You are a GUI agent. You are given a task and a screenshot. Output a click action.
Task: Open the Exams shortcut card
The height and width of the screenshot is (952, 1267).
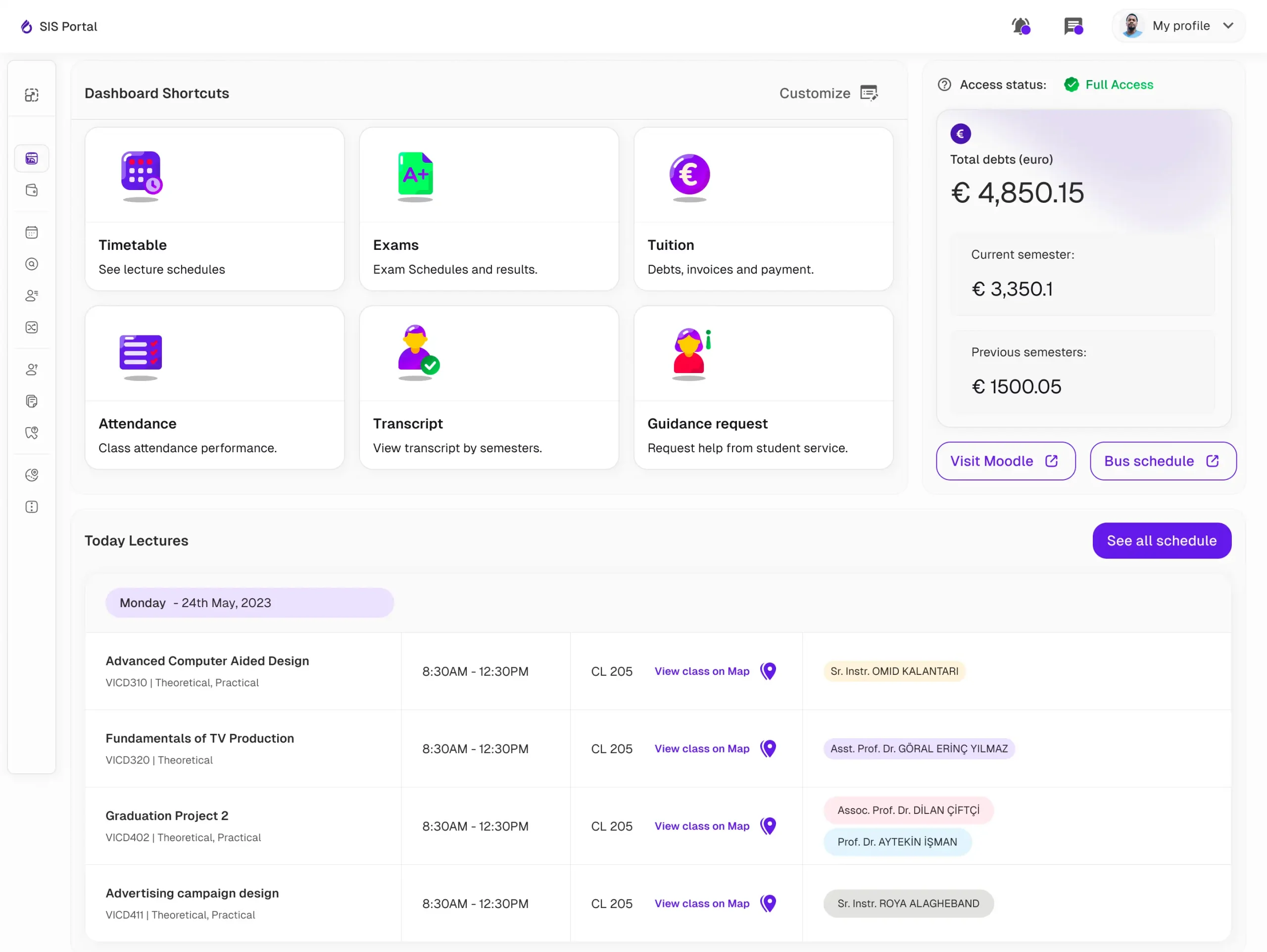(x=489, y=209)
